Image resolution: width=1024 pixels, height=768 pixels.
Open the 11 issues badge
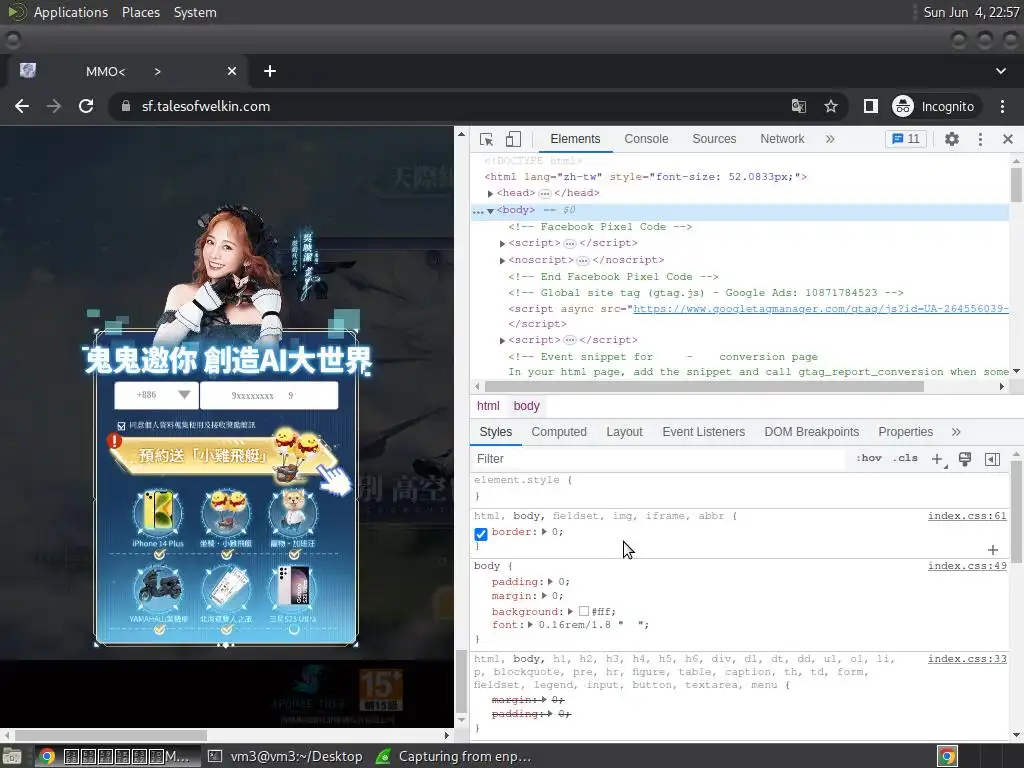point(906,139)
